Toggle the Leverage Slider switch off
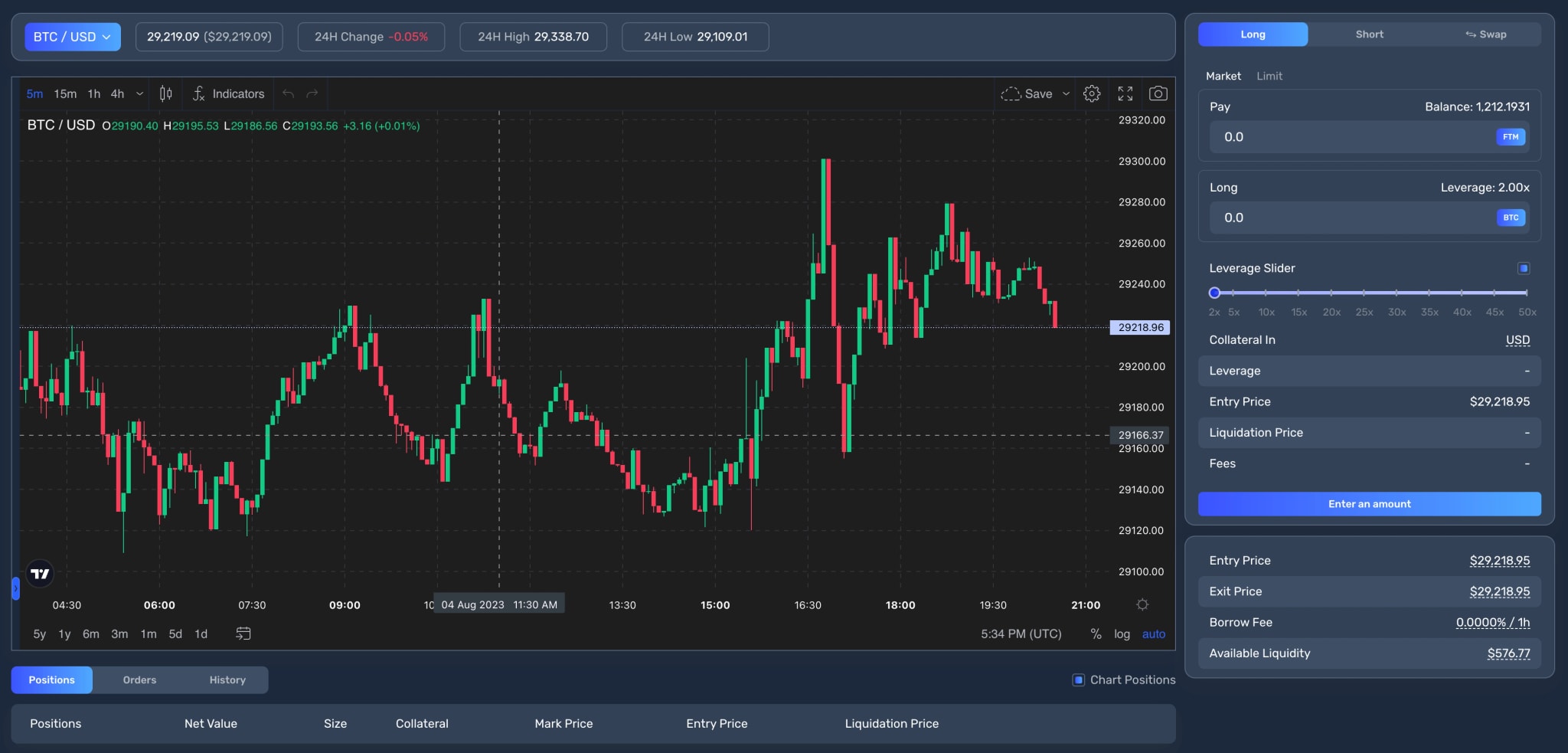Viewport: 1568px width, 753px height. pos(1524,268)
